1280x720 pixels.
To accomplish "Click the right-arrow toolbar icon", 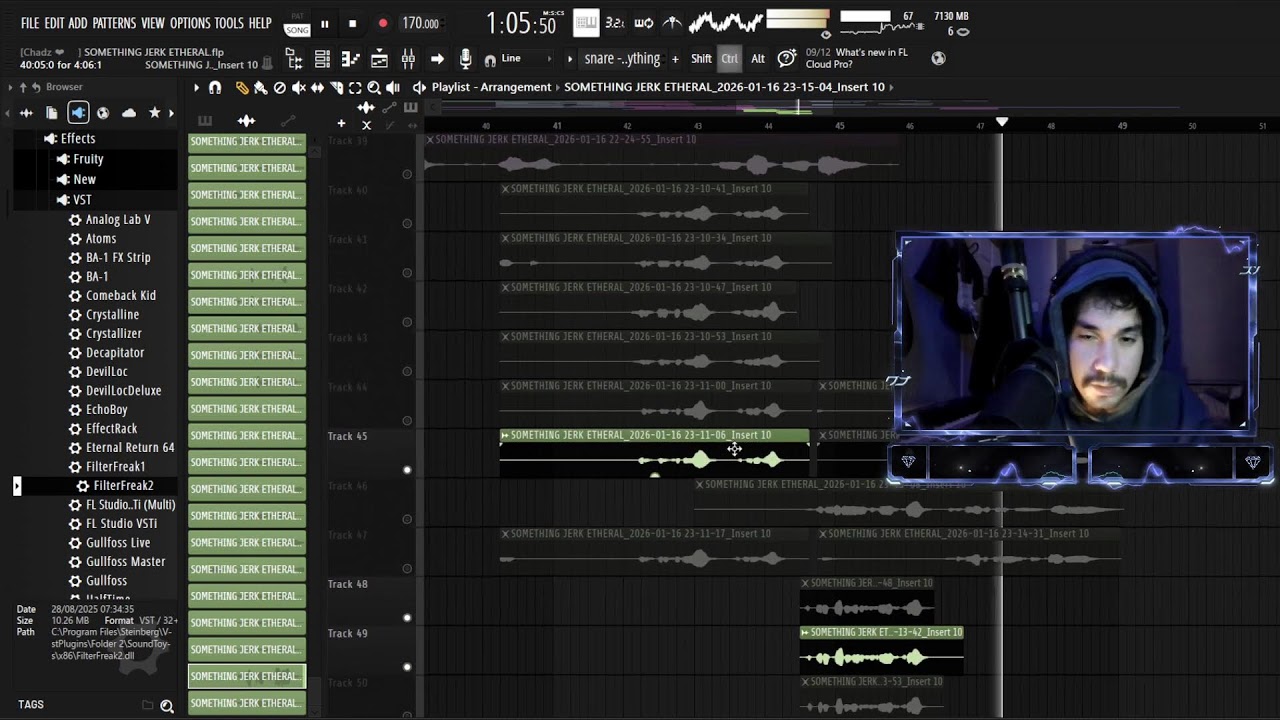I will click(x=437, y=59).
